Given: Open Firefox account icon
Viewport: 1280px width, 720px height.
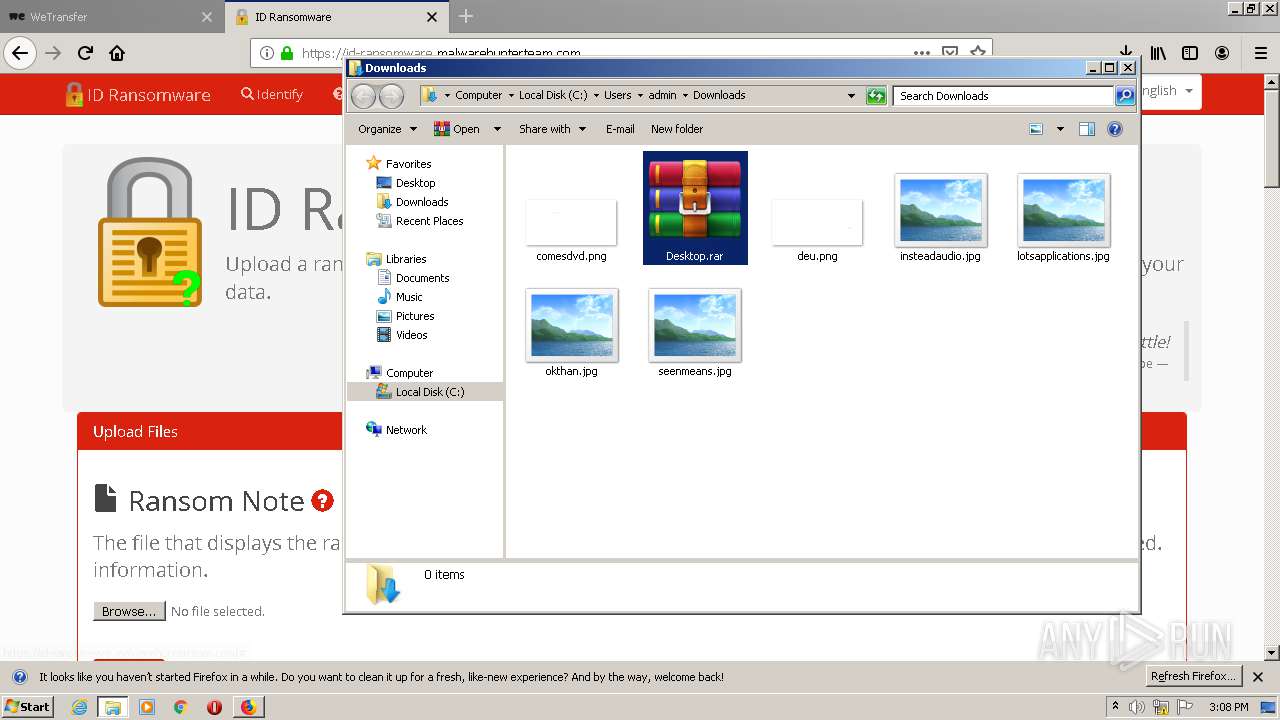Looking at the screenshot, I should pos(1222,53).
